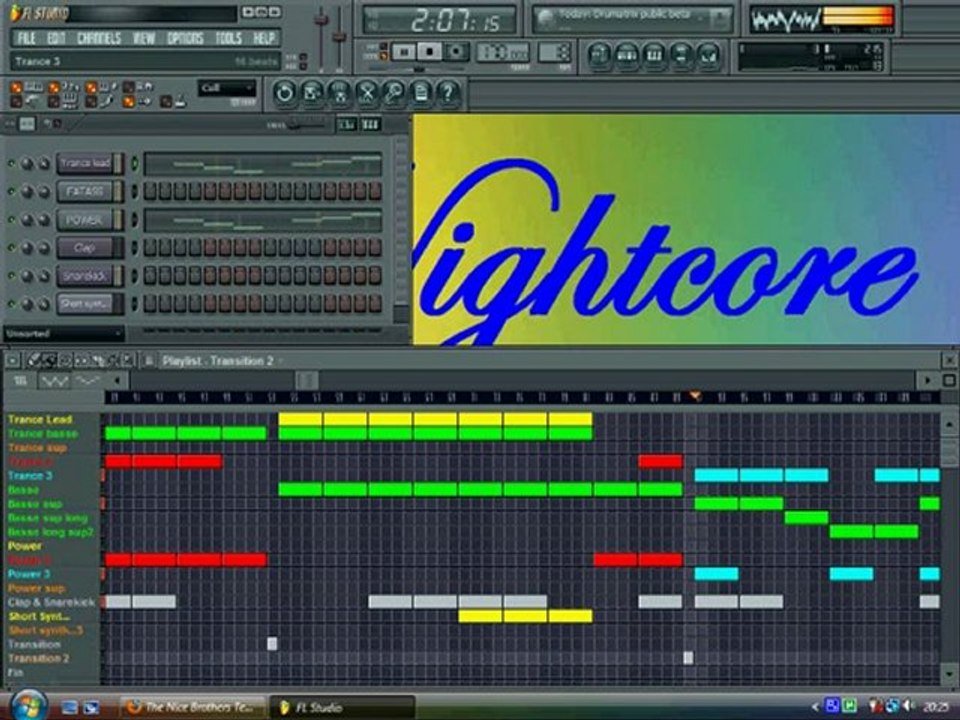960x720 pixels.
Task: Open the OPTIONS menu
Action: point(185,39)
